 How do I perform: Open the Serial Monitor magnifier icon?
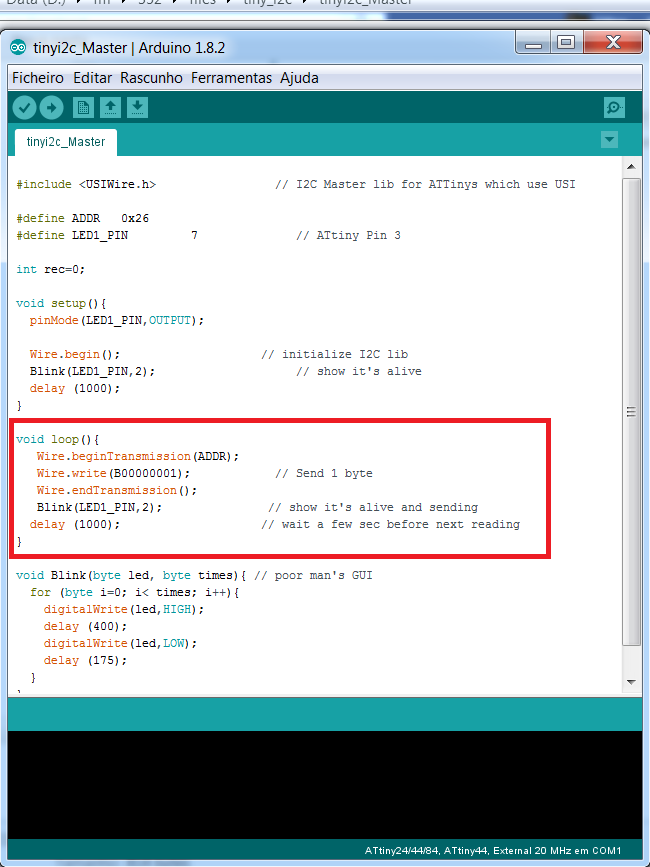[x=614, y=108]
